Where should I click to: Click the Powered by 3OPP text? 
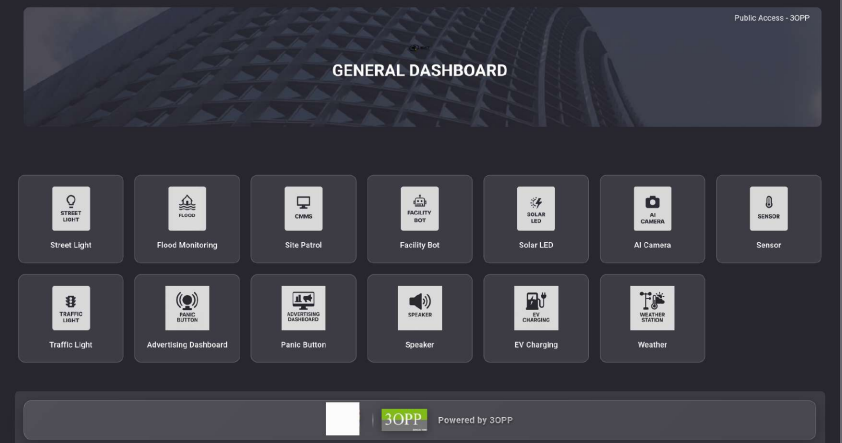[x=475, y=420]
